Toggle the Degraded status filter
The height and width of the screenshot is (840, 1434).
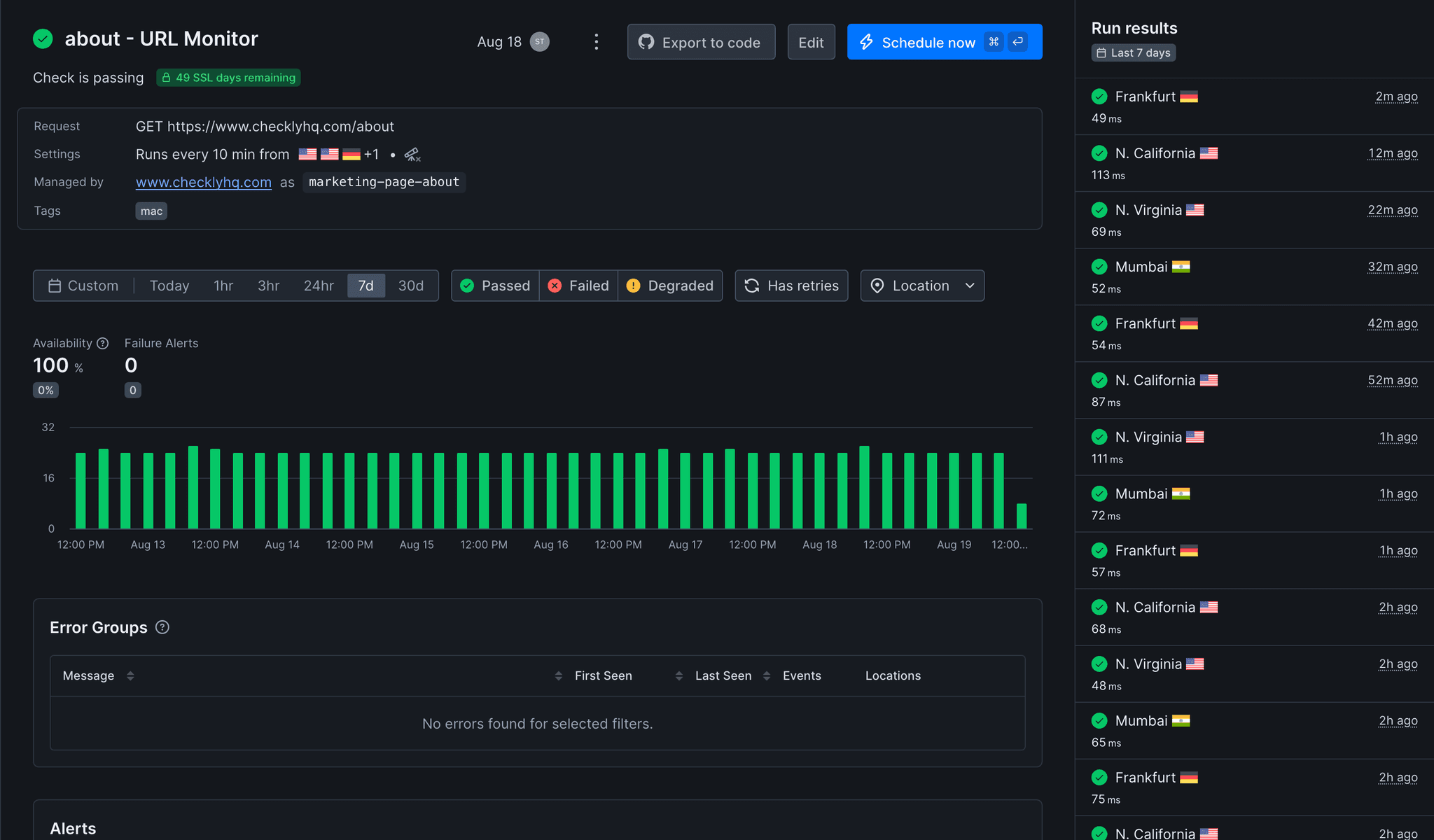pyautogui.click(x=670, y=286)
